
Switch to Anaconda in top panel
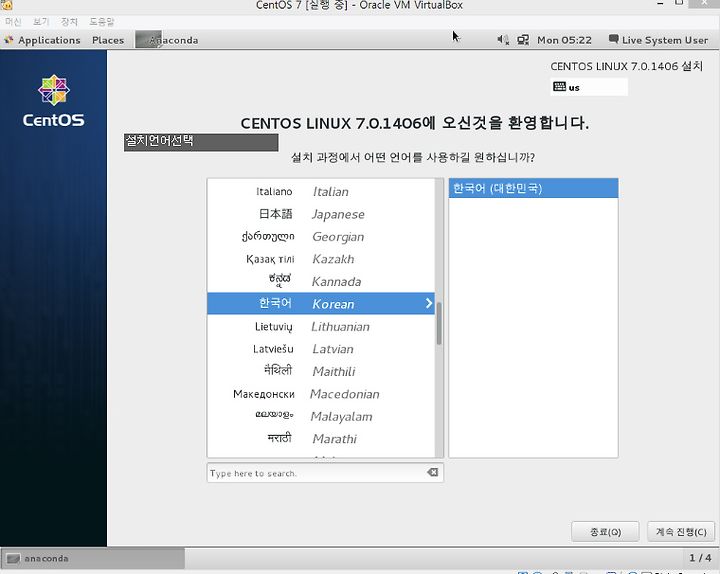167,40
